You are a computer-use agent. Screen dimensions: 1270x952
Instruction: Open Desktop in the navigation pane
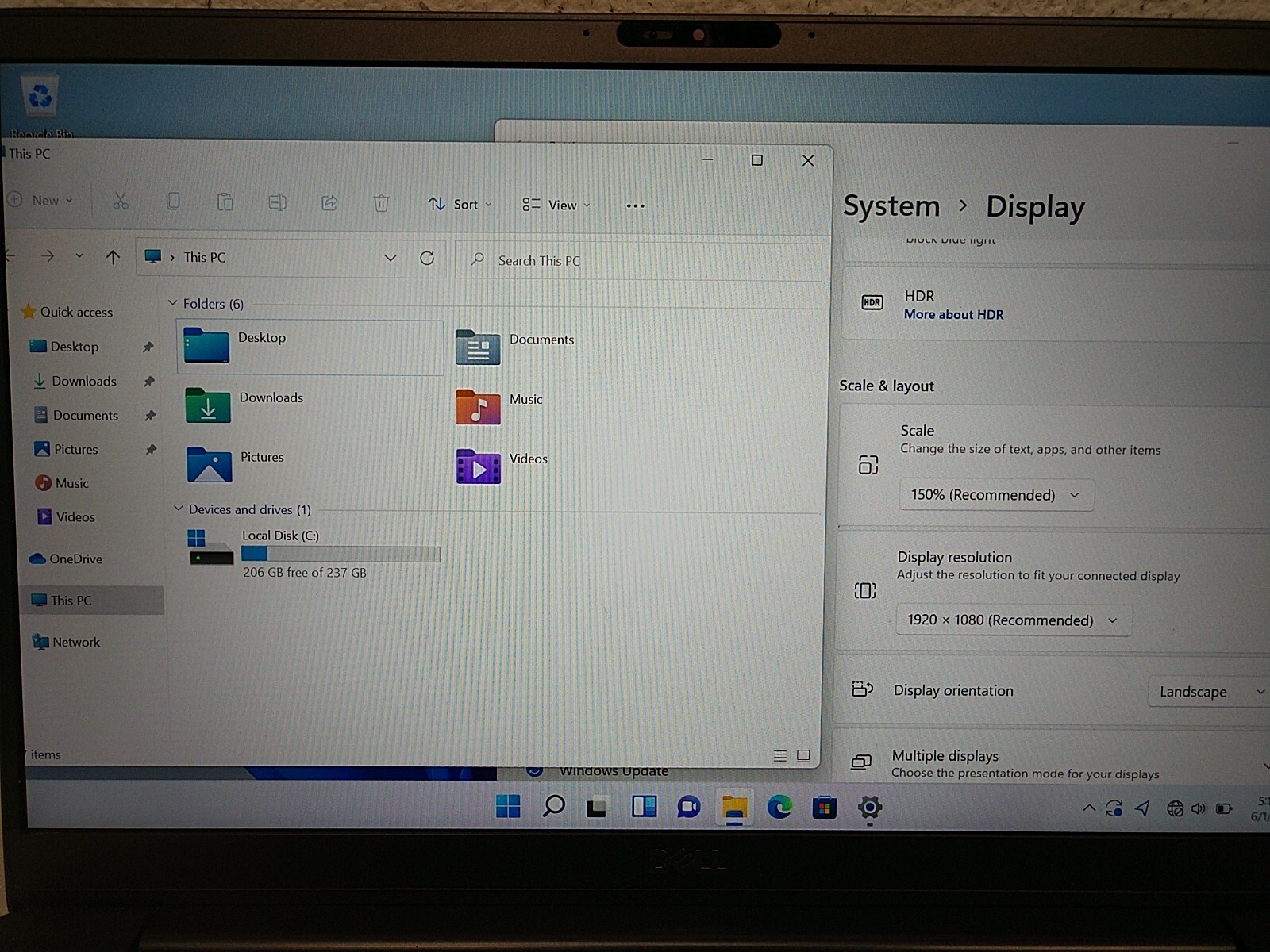pyautogui.click(x=75, y=347)
